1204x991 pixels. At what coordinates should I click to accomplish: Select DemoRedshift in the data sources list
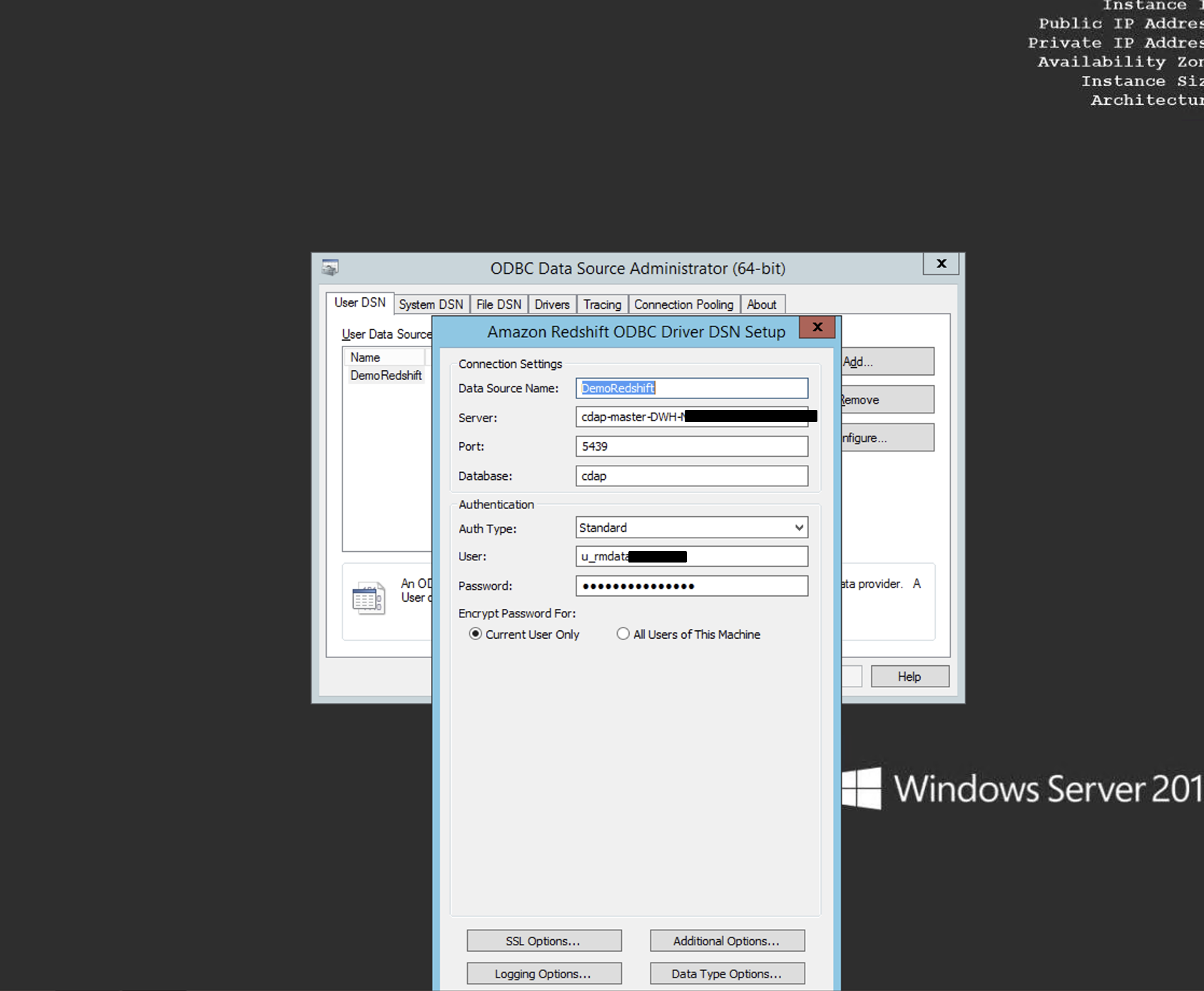coord(386,376)
